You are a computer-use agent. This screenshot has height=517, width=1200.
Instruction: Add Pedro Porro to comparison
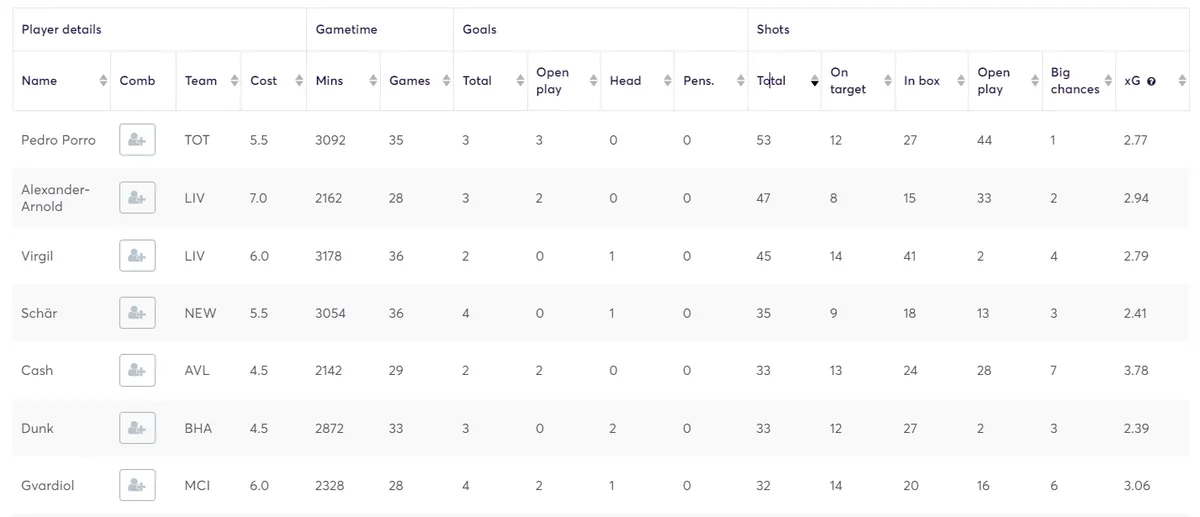137,140
